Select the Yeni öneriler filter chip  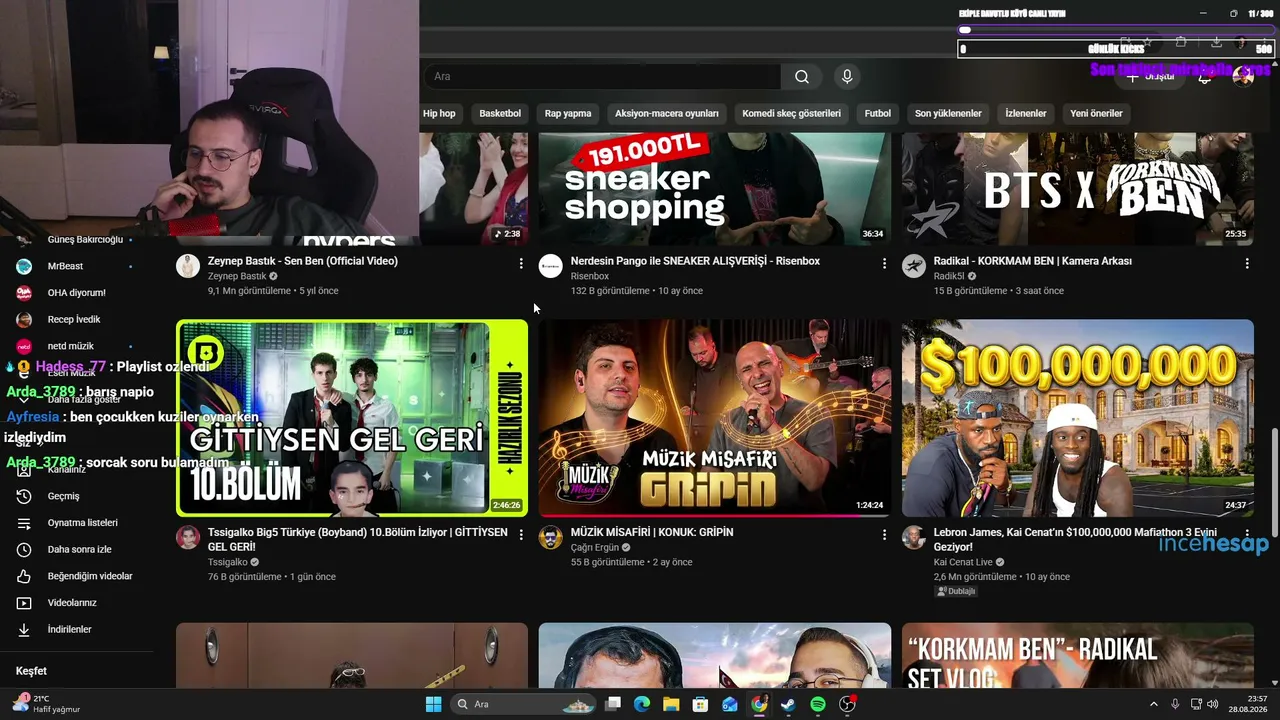pos(1097,114)
